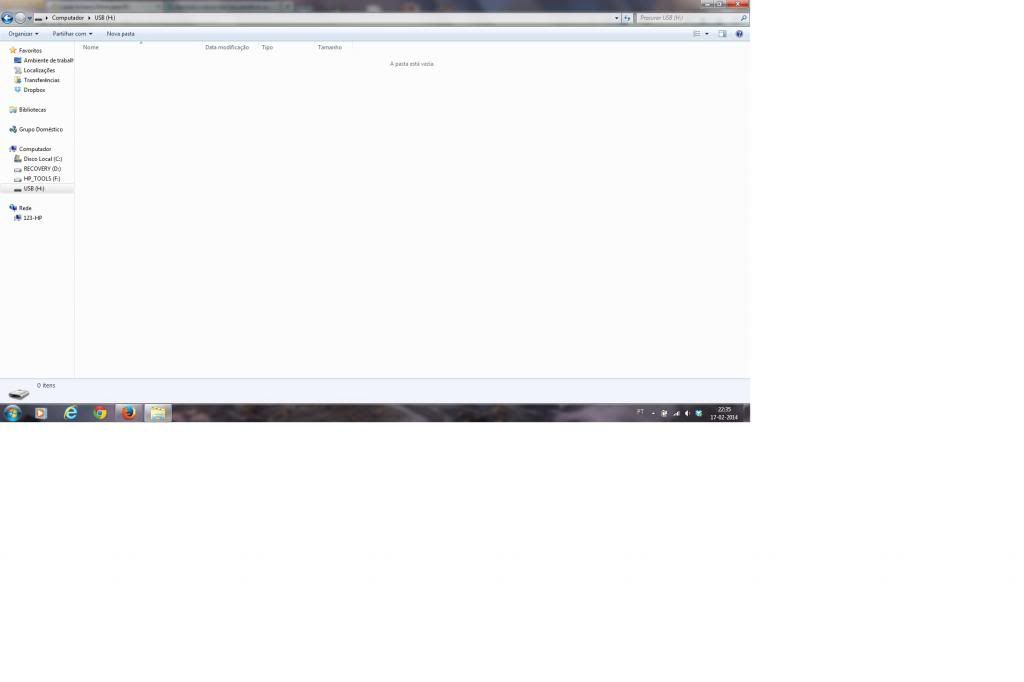Launch Google Chrome from the taskbar
1024x682 pixels.
coord(100,413)
